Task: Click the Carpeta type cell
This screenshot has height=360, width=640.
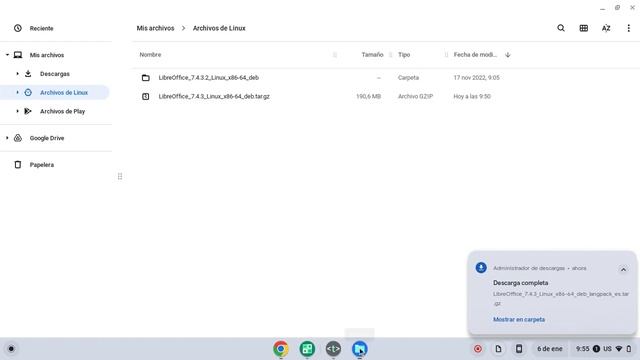Action: coord(408,78)
